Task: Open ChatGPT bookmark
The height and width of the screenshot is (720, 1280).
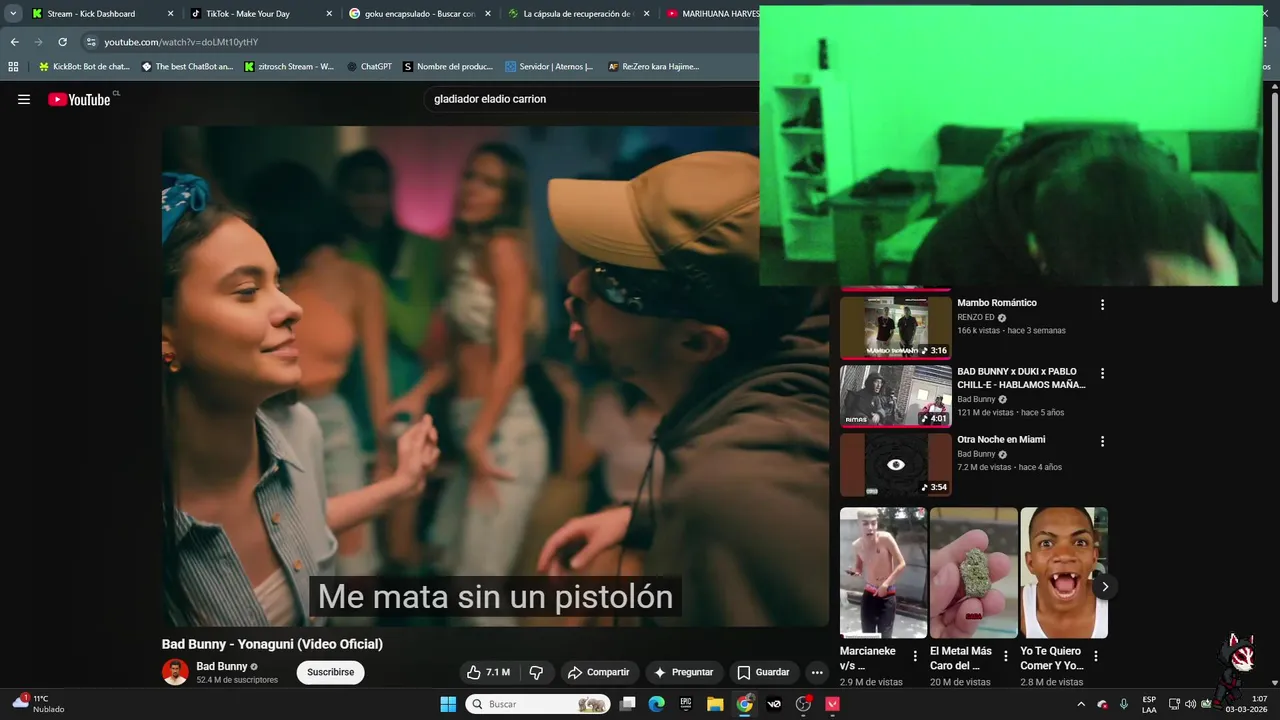Action: pos(369,67)
